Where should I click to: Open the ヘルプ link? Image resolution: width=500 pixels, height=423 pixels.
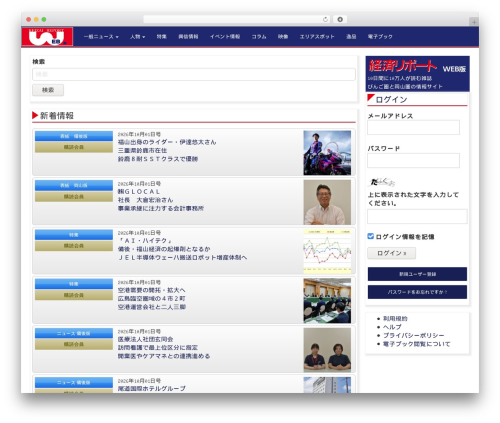tap(392, 327)
